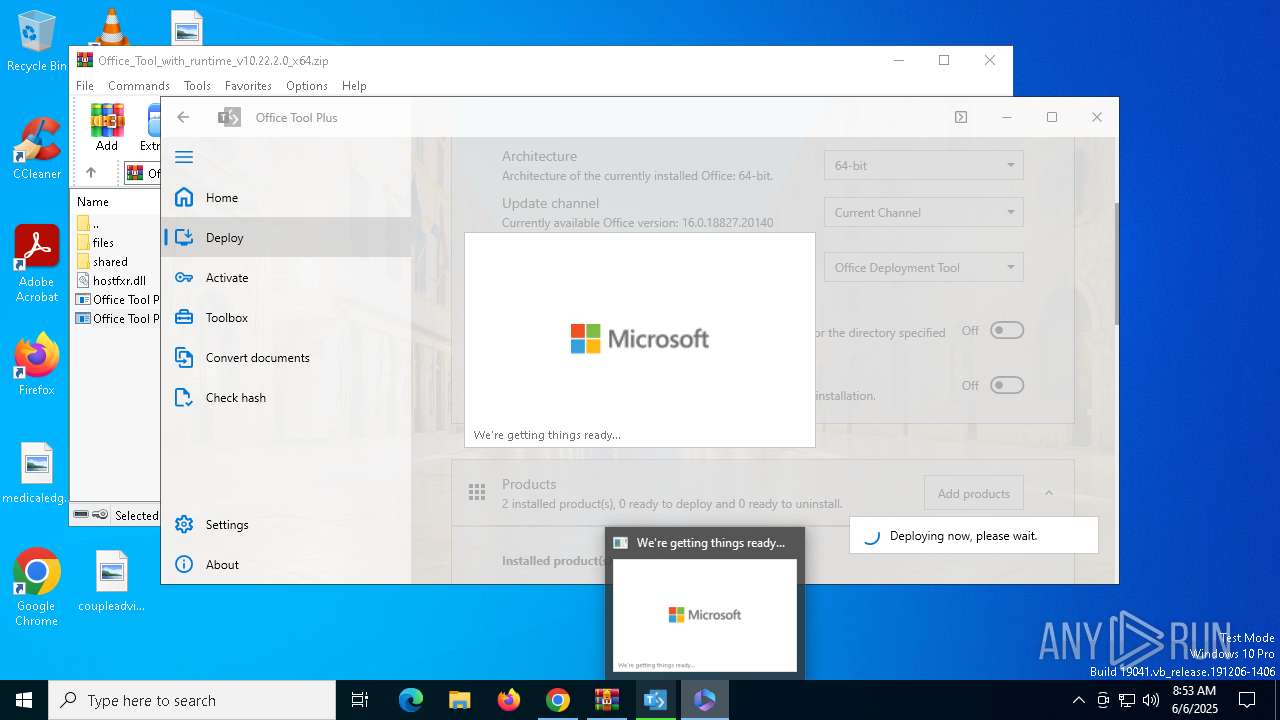The image size is (1280, 720).
Task: Select the Deploy sidebar item
Action: pos(286,237)
